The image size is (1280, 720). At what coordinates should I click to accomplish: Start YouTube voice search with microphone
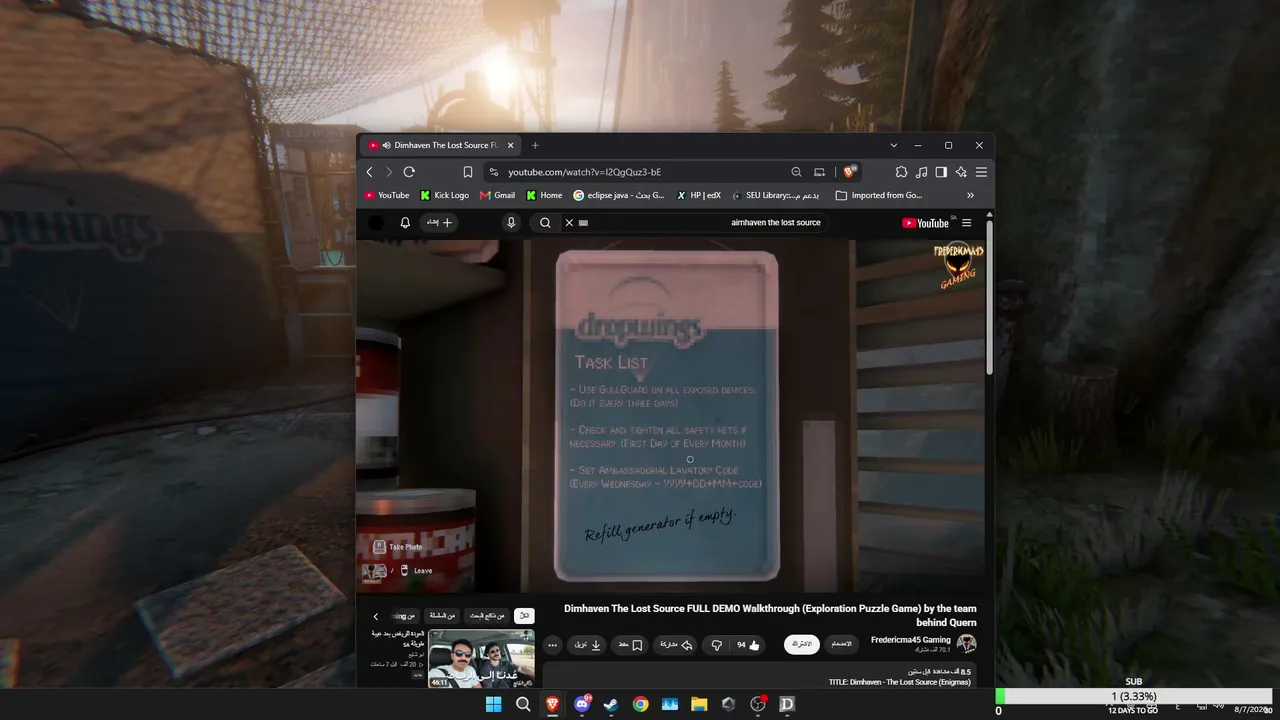click(x=511, y=223)
